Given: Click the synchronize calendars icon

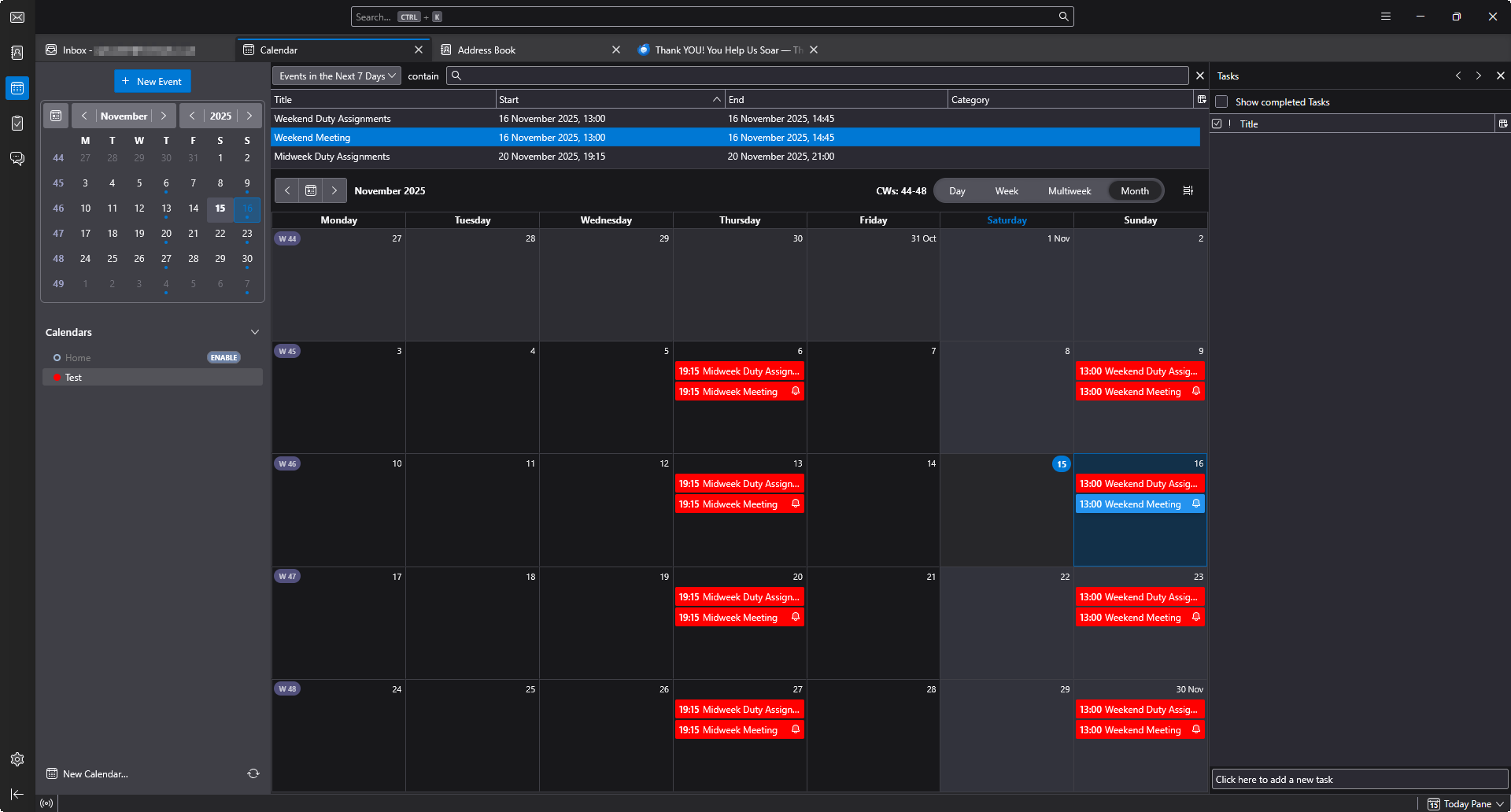Looking at the screenshot, I should (253, 773).
